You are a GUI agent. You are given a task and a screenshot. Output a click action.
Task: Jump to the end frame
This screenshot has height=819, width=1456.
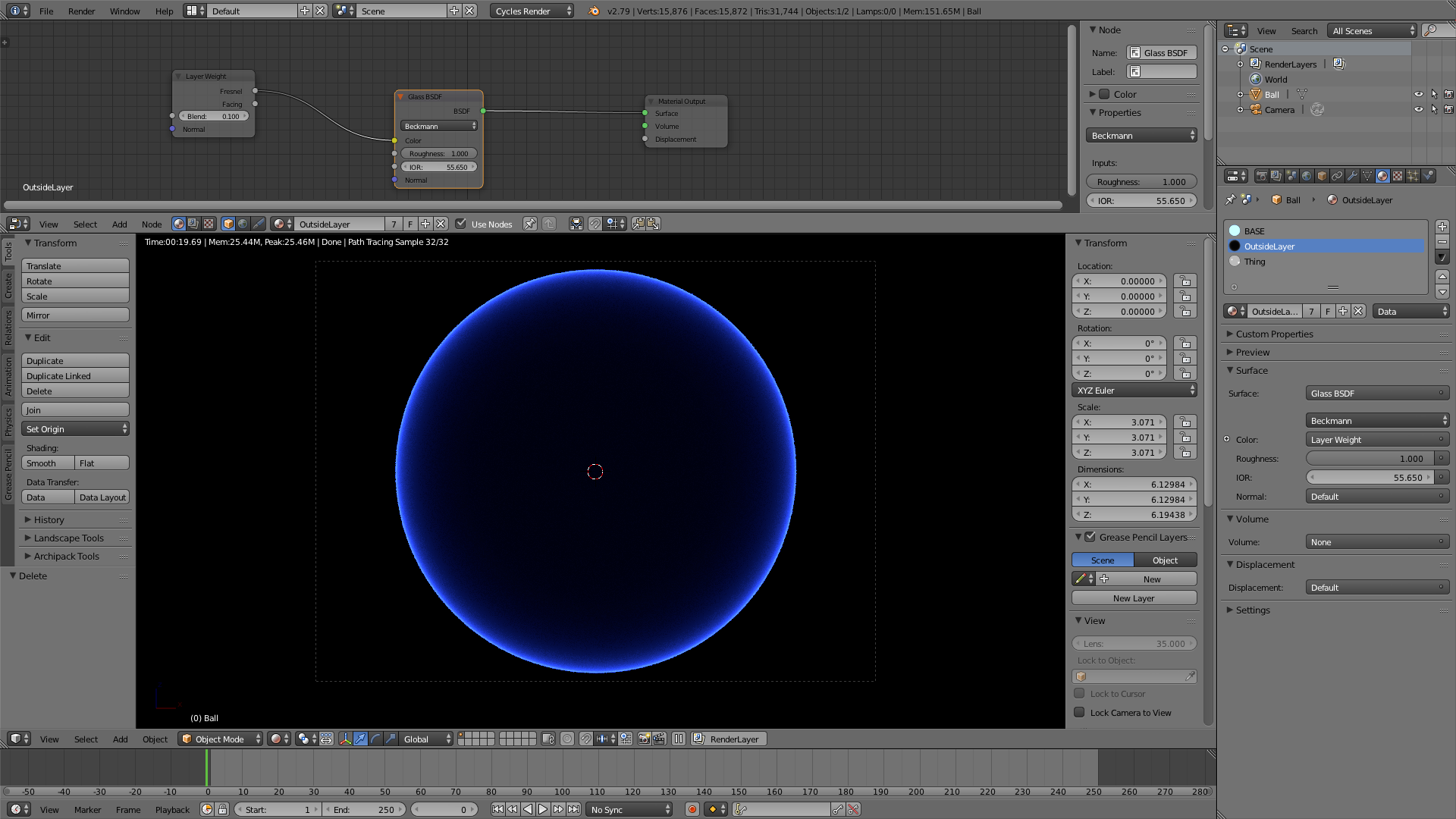[574, 809]
